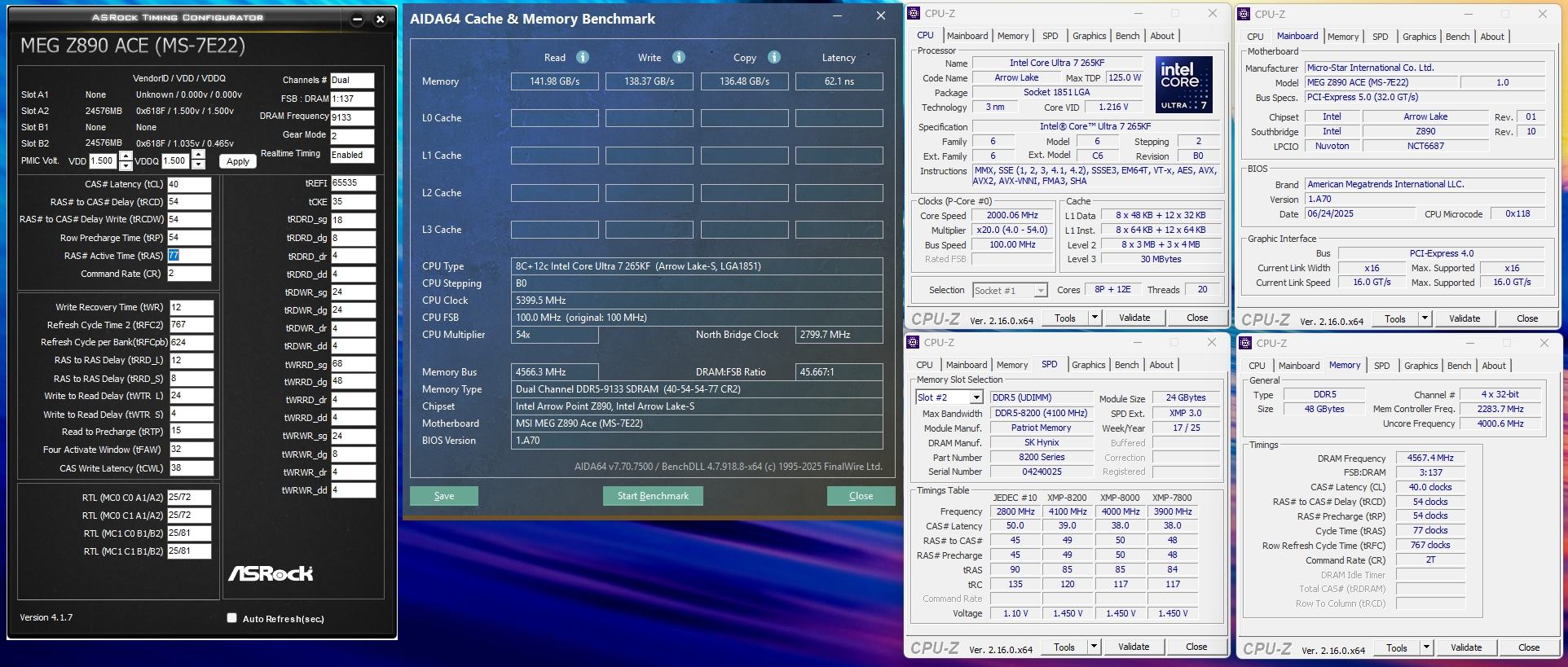Enable the Auto Refresh(sec) checkbox
The image size is (1568, 667).
tap(232, 618)
